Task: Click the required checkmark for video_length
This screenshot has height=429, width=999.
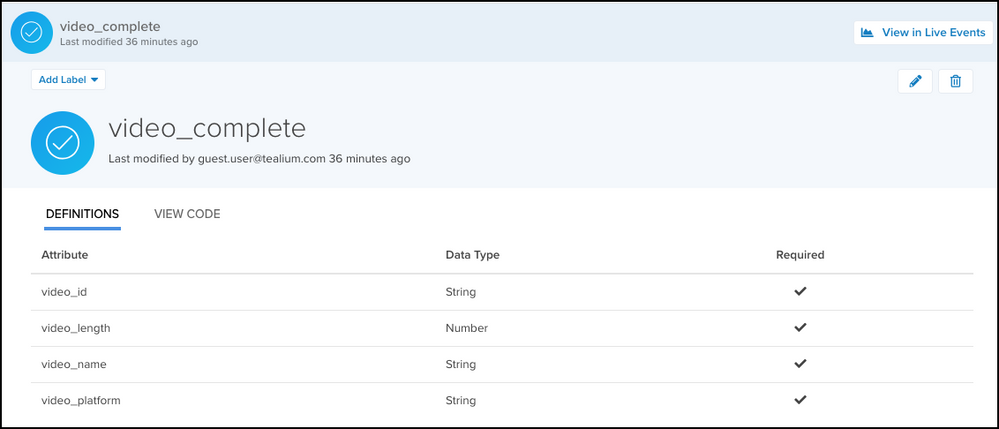Action: click(800, 328)
